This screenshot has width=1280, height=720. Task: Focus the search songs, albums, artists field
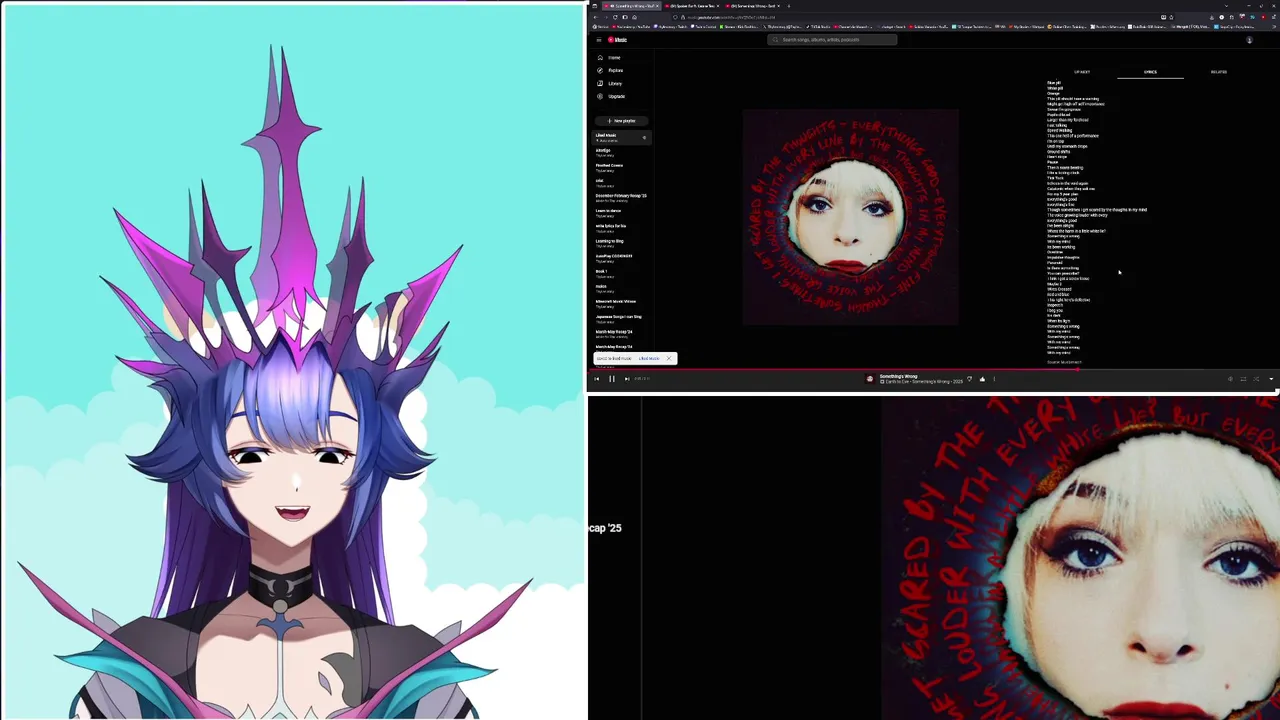[833, 40]
